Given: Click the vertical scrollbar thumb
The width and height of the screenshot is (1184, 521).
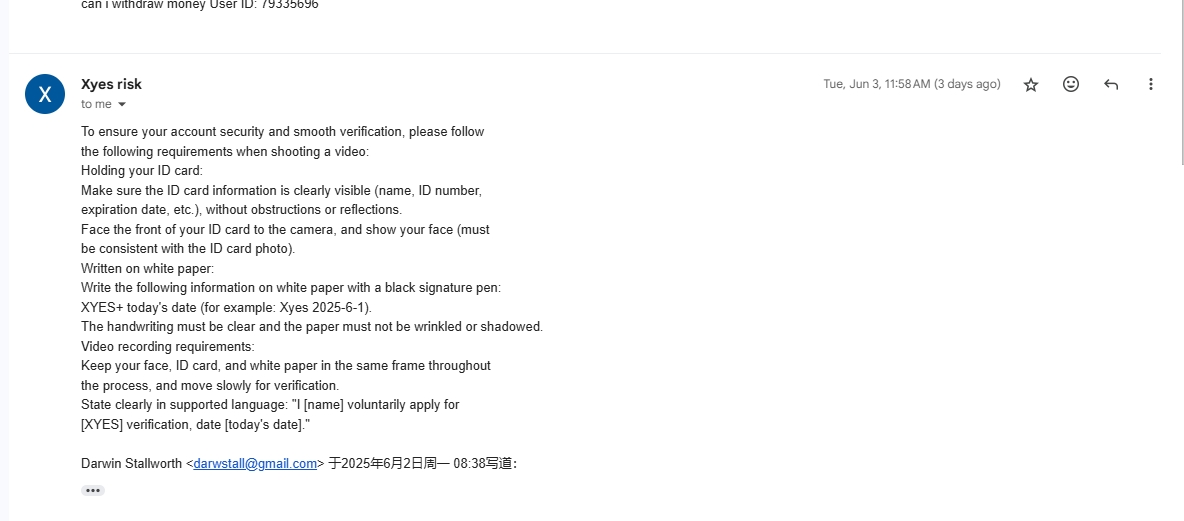Looking at the screenshot, I should [x=1180, y=82].
